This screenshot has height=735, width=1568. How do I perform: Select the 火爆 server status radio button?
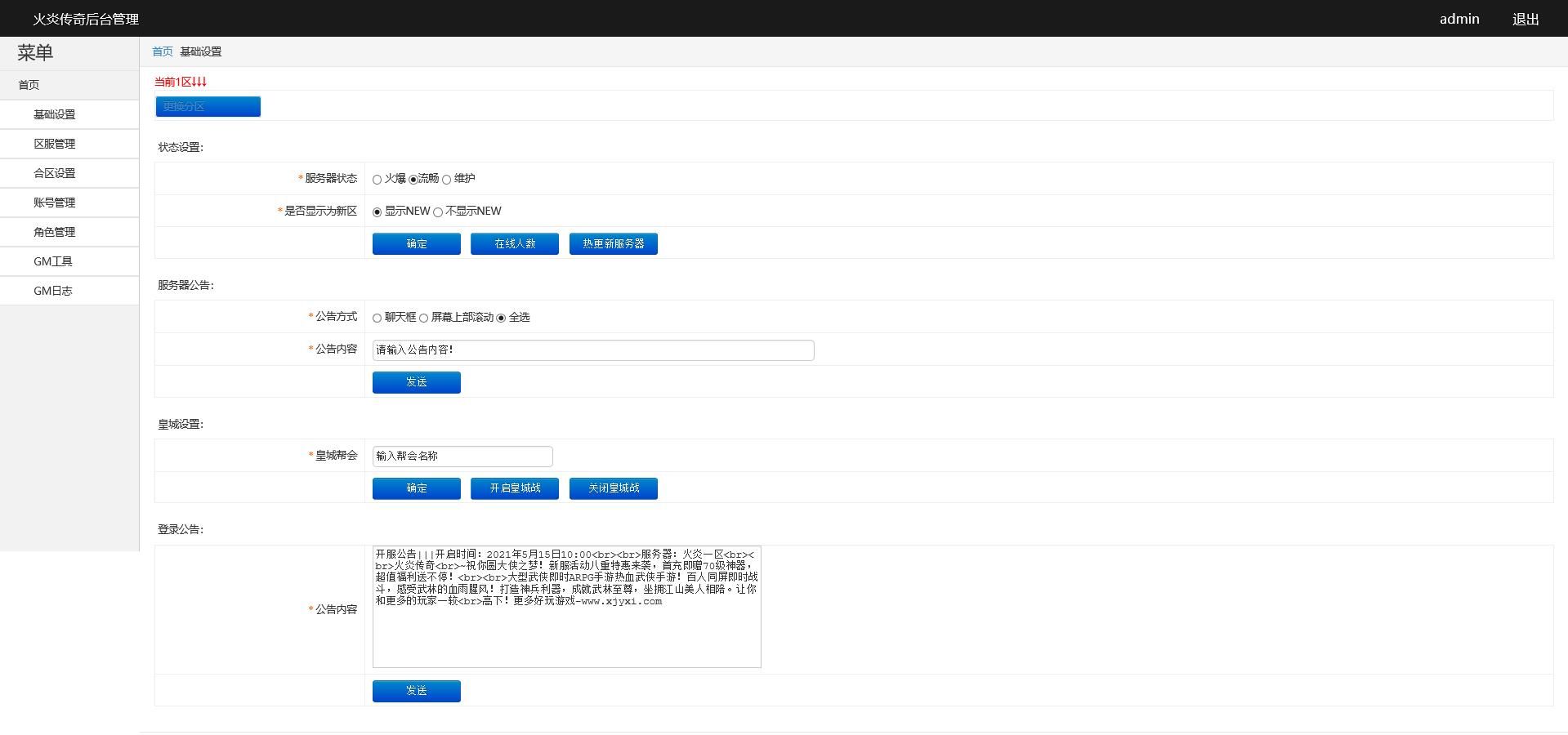377,180
